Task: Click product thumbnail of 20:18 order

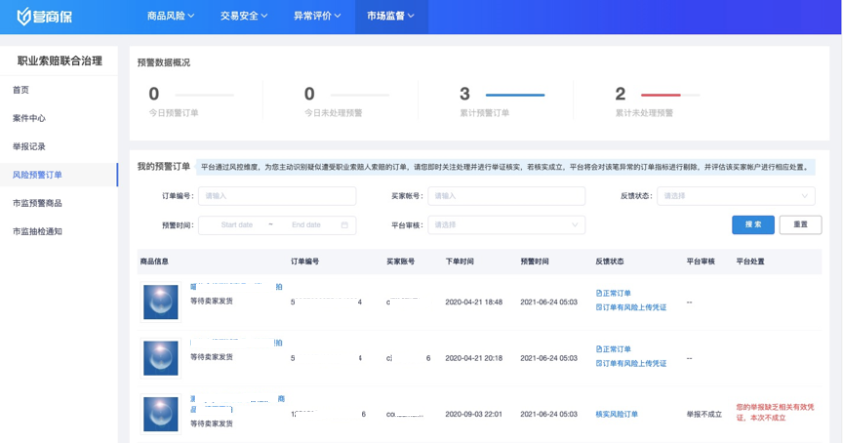Action: (x=161, y=358)
